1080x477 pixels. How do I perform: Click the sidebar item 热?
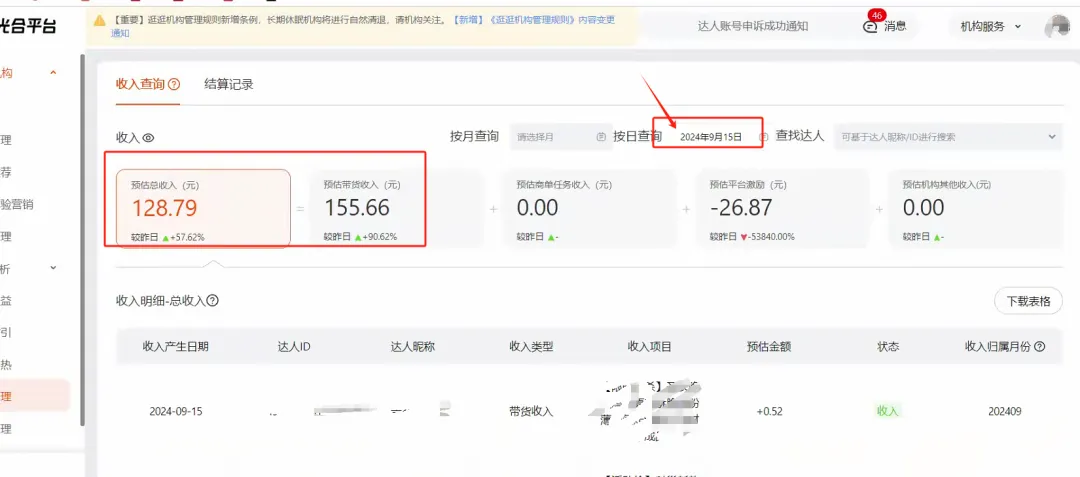click(6, 365)
